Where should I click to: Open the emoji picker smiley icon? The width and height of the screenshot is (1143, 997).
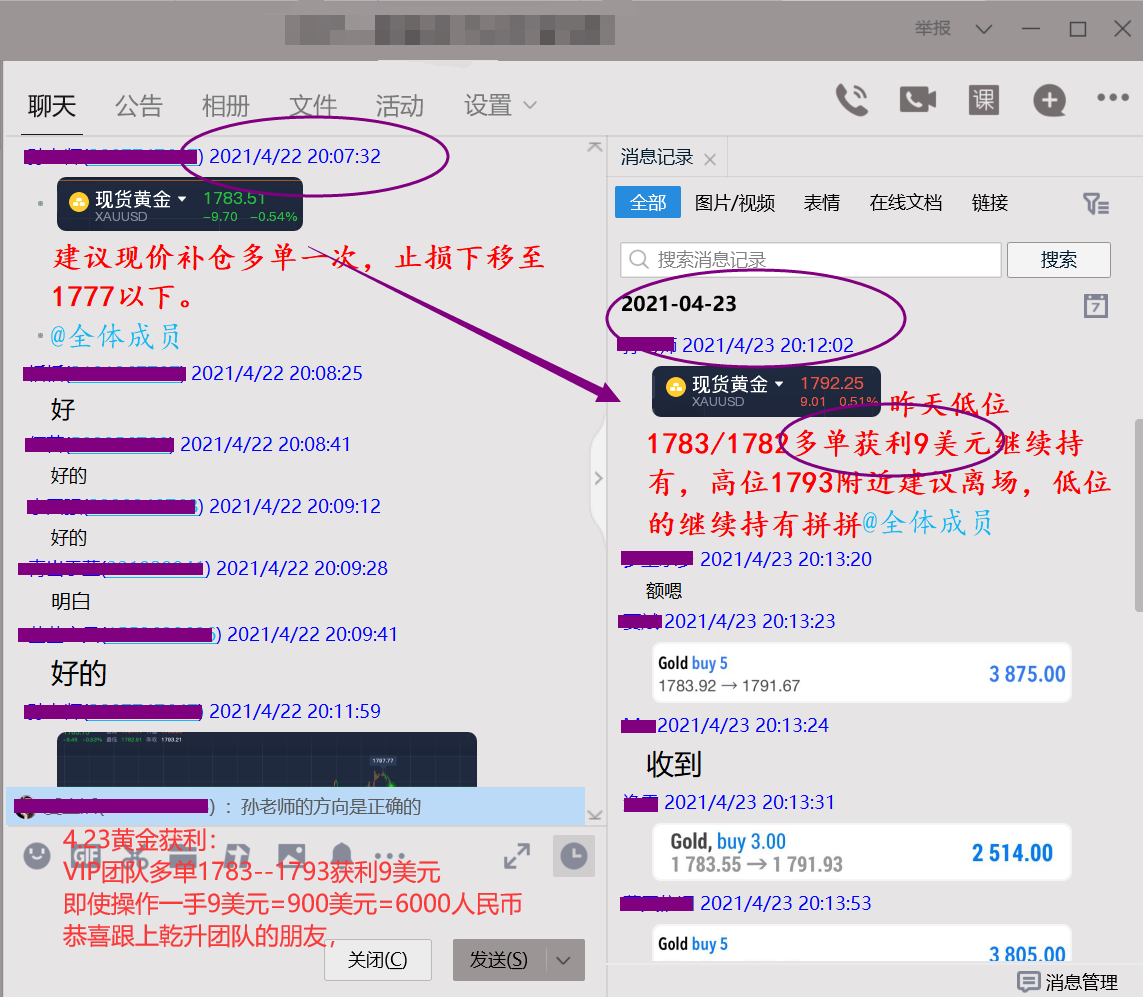coord(37,856)
